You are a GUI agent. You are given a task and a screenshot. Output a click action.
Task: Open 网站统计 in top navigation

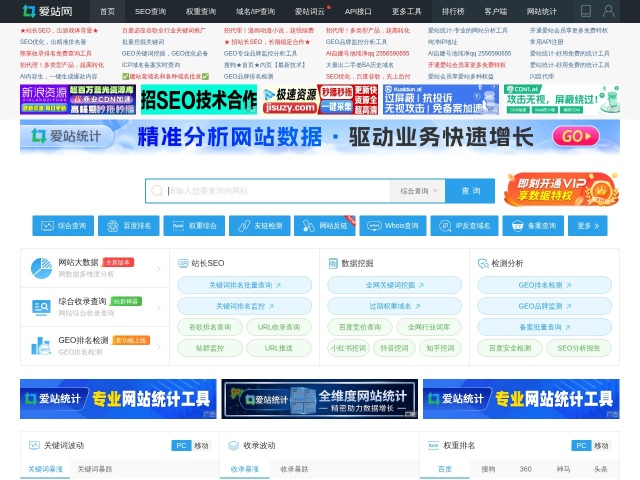click(541, 11)
